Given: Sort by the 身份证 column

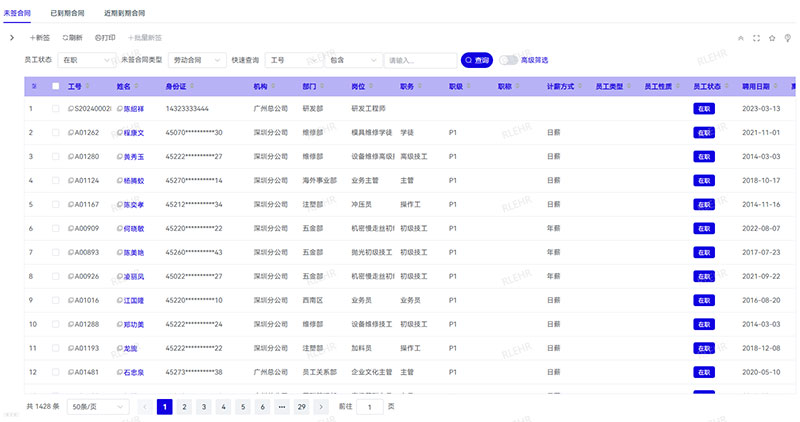Looking at the screenshot, I should [192, 86].
